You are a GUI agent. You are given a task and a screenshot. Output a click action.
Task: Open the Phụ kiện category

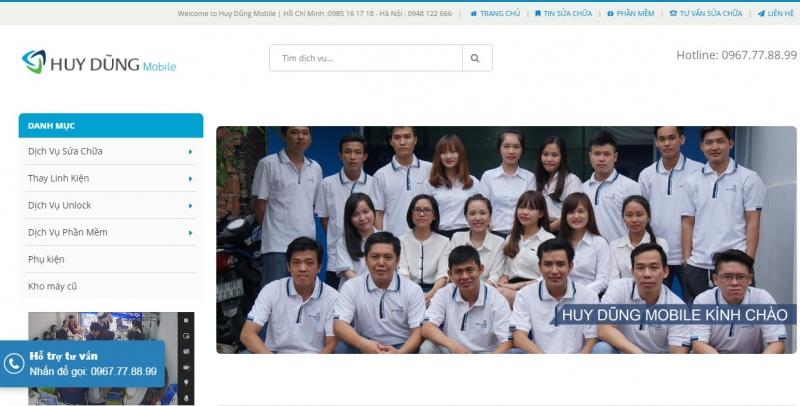(x=46, y=259)
